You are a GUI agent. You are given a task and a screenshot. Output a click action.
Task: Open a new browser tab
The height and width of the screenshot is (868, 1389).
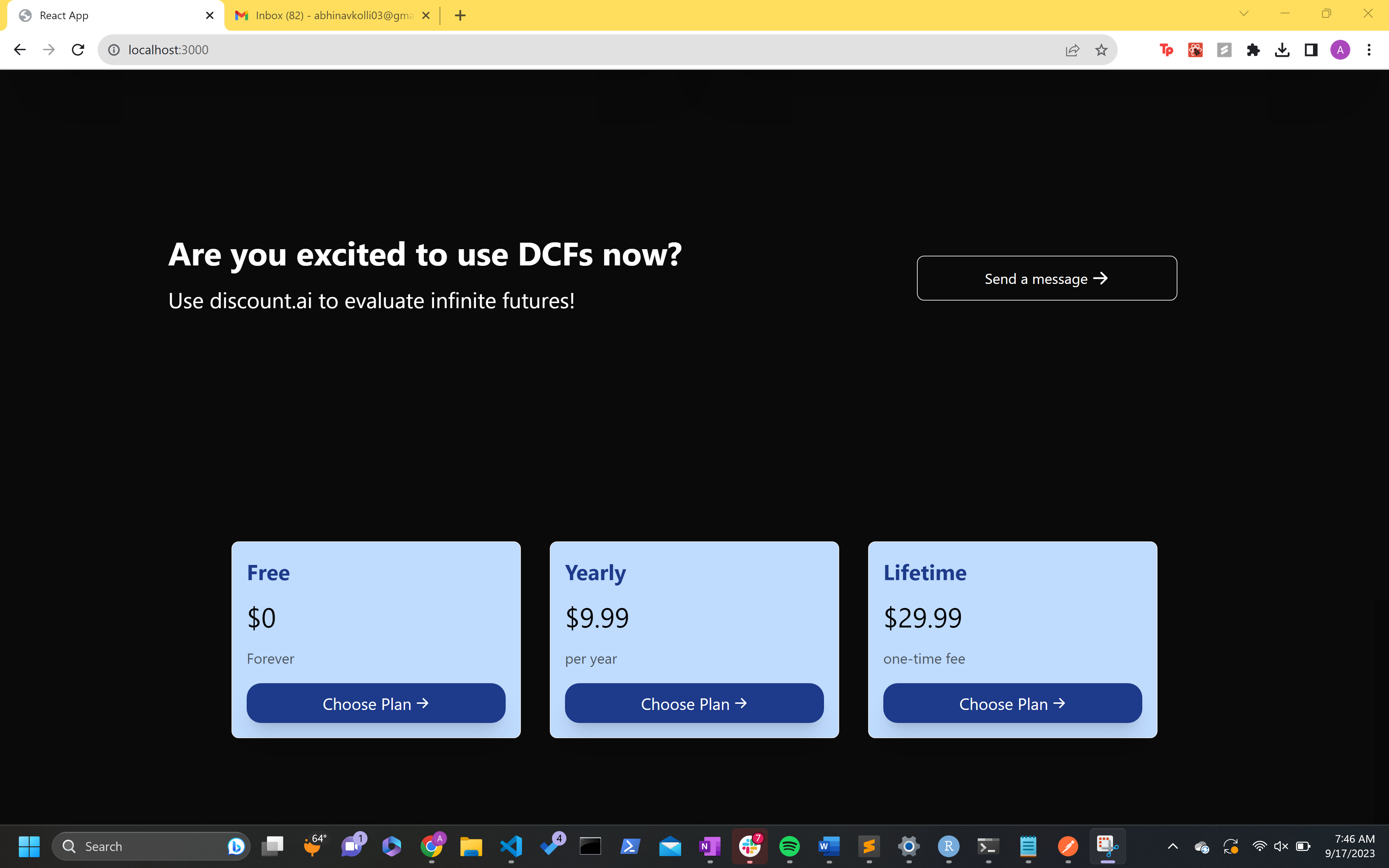pyautogui.click(x=460, y=16)
